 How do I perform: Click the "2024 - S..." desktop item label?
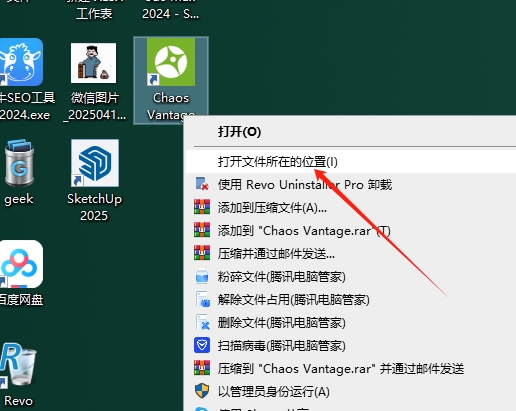click(x=170, y=14)
